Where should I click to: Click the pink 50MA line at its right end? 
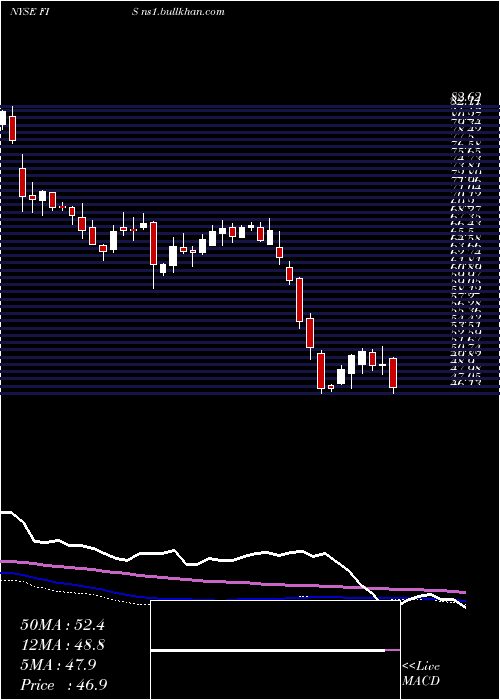[462, 592]
